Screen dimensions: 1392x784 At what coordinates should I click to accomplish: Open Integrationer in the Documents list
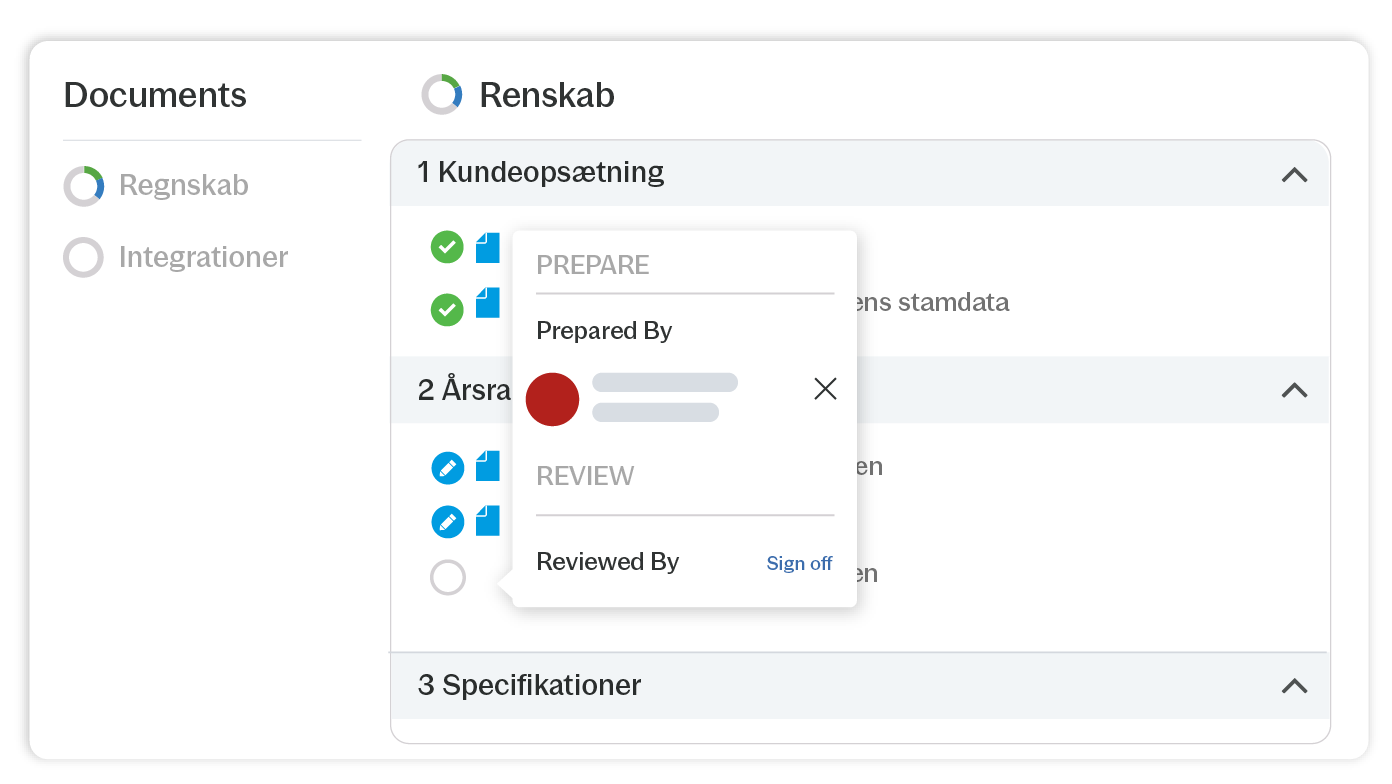click(203, 257)
